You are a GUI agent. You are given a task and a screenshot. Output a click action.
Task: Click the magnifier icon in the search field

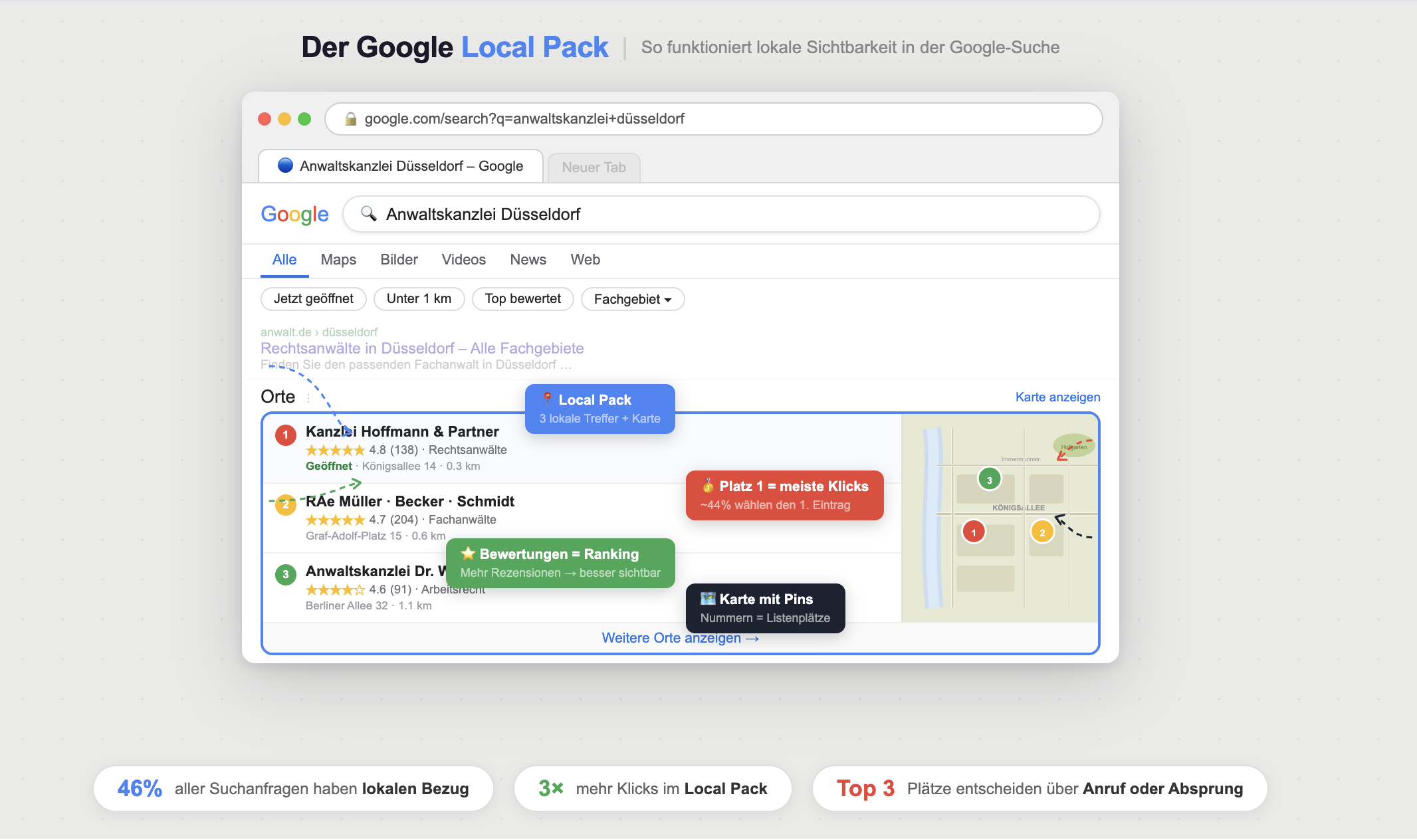click(x=368, y=214)
